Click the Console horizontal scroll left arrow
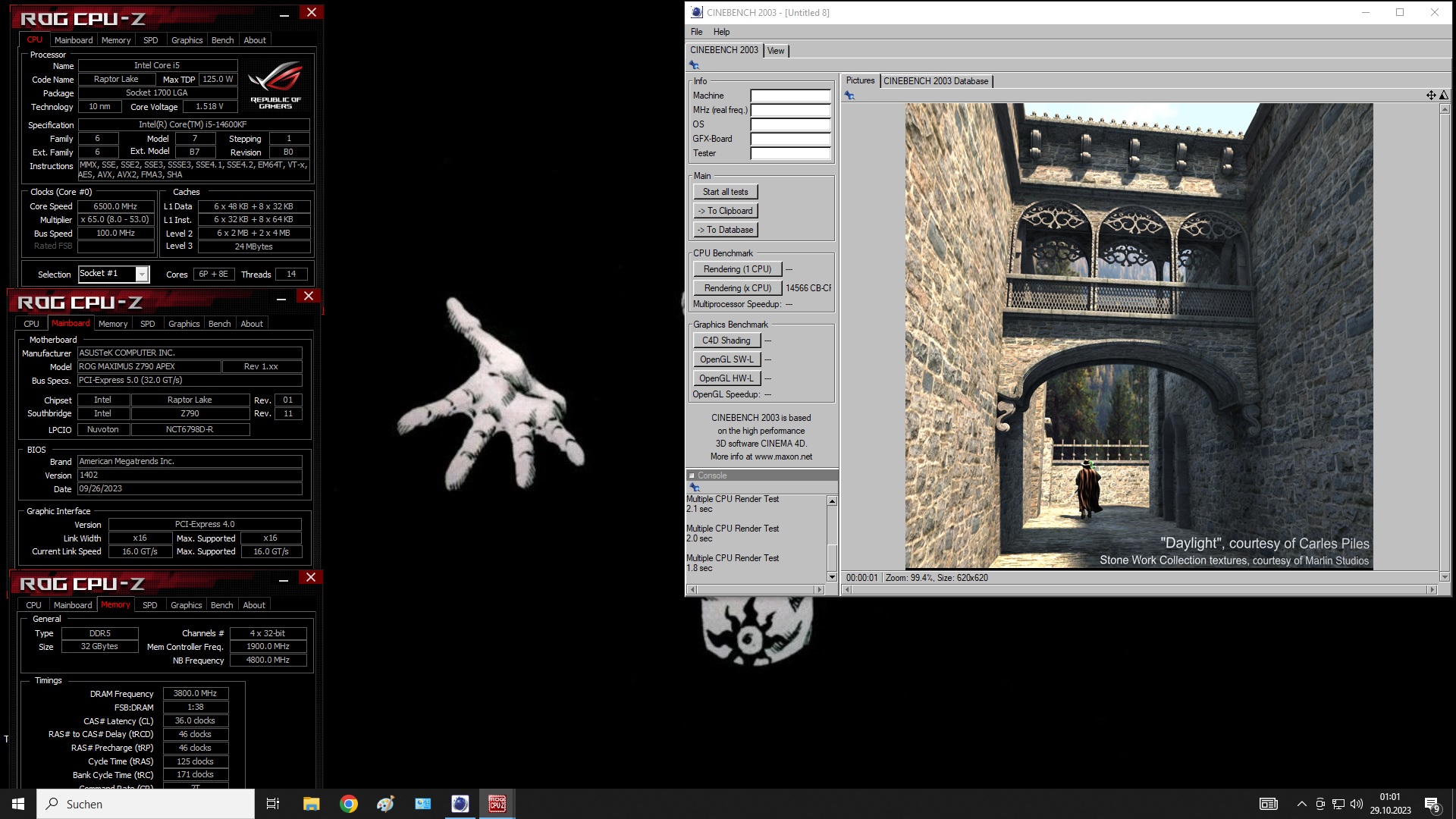The image size is (1456, 819). (x=691, y=589)
